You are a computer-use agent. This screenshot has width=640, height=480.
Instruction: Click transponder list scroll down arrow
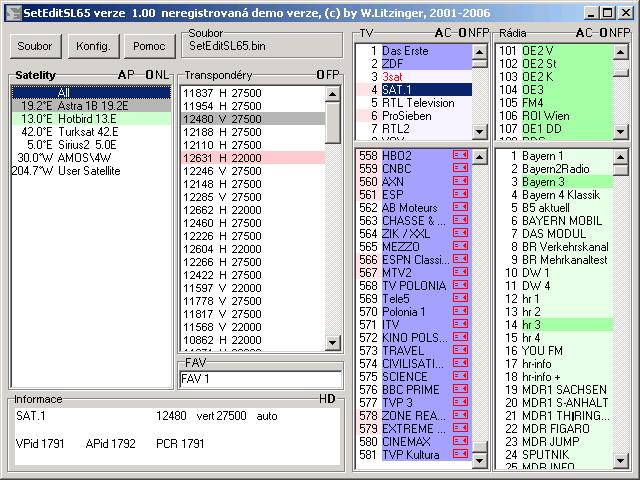click(x=333, y=342)
